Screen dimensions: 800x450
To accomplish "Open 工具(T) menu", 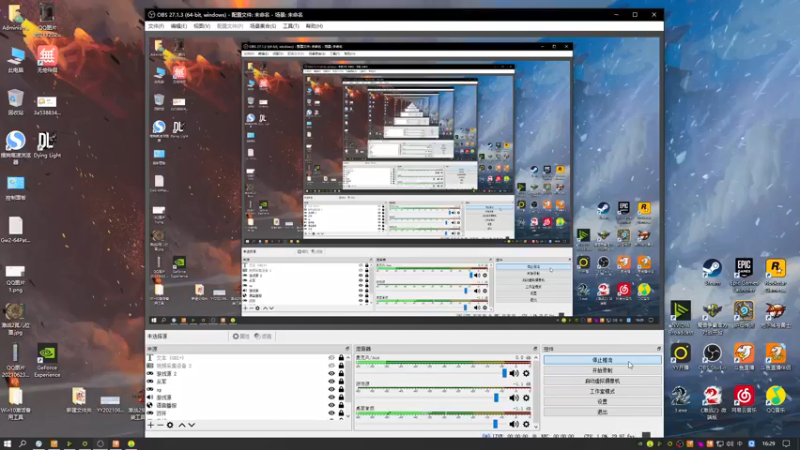I will point(291,26).
